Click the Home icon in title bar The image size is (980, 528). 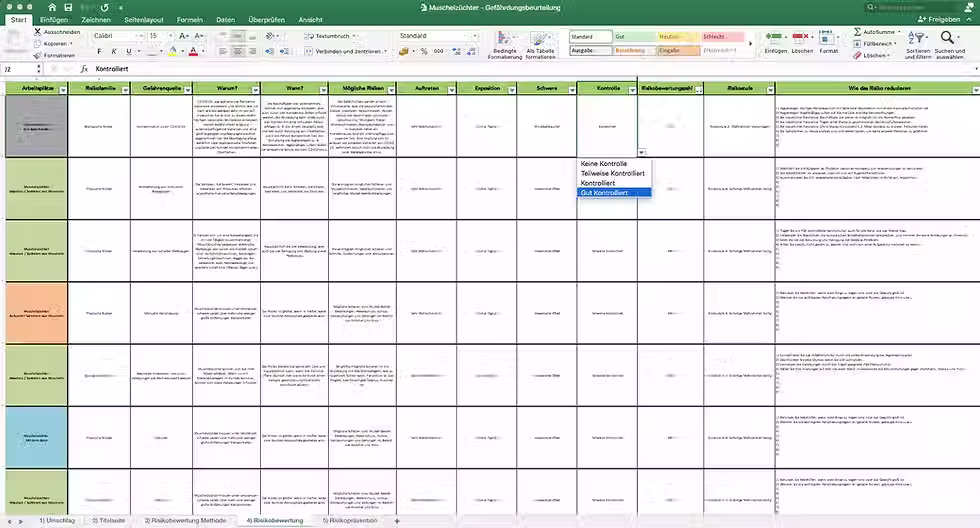tap(52, 7)
